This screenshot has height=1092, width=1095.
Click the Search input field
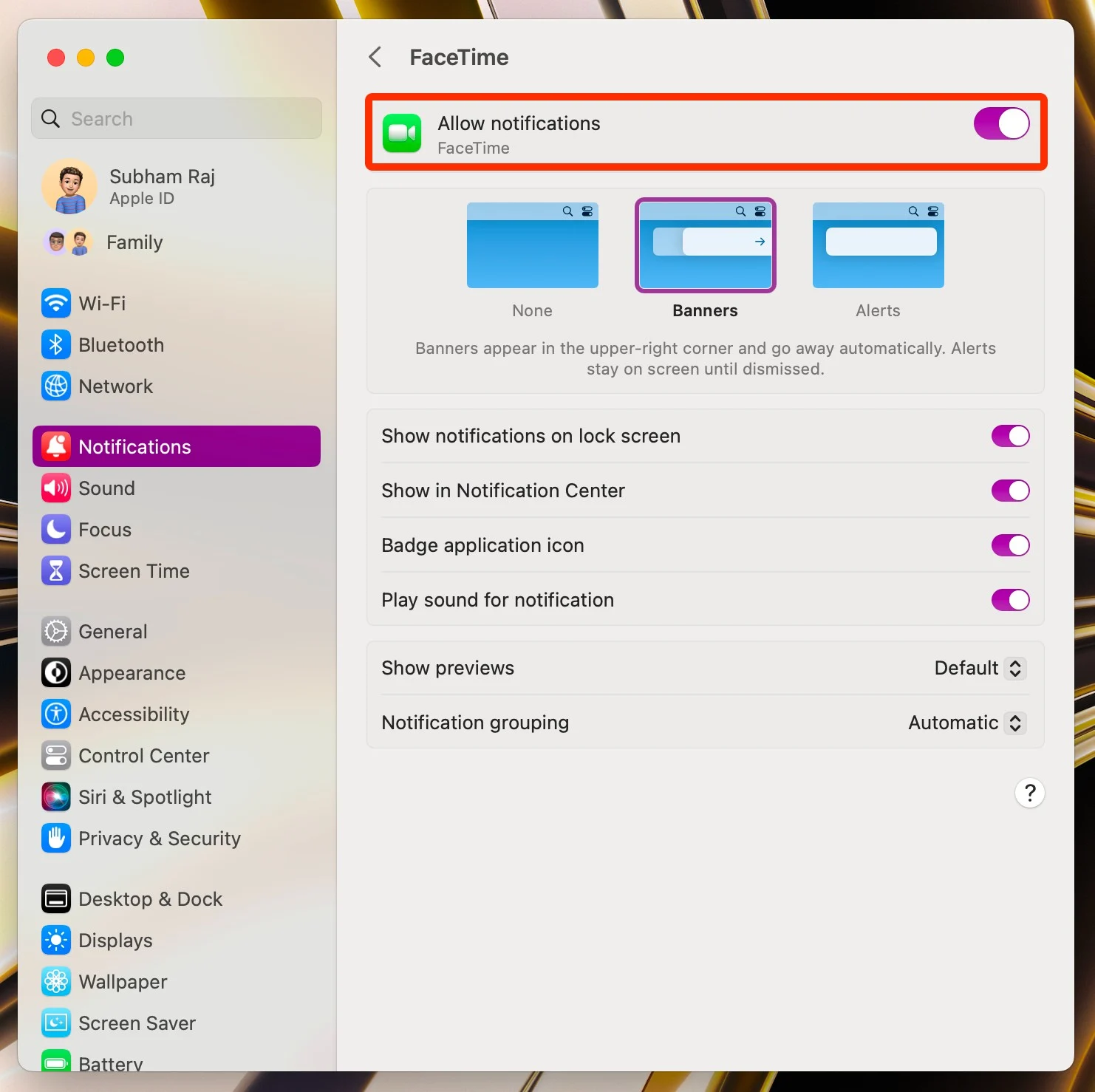(x=177, y=118)
